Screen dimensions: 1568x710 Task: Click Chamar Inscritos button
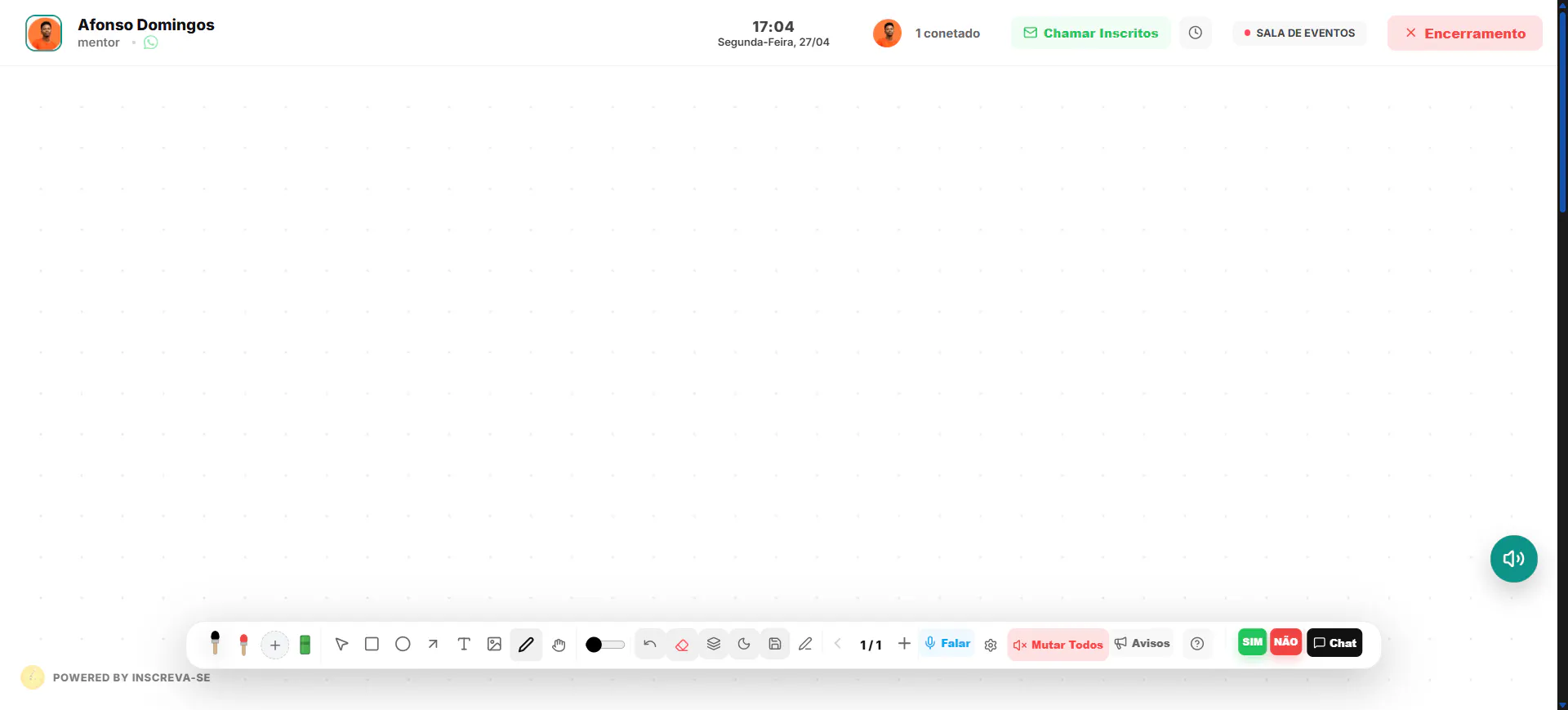1090,33
